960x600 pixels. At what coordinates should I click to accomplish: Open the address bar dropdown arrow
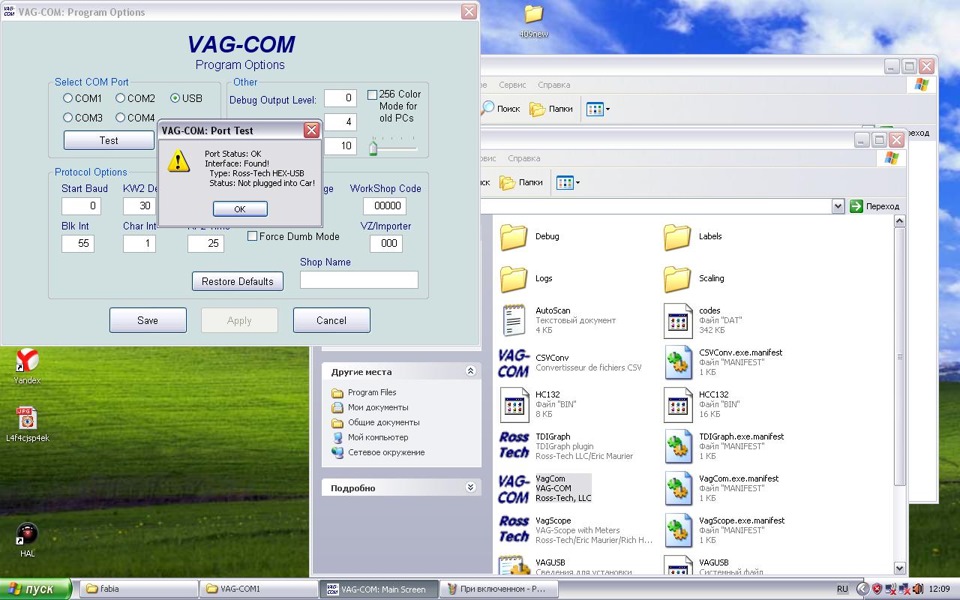[838, 206]
